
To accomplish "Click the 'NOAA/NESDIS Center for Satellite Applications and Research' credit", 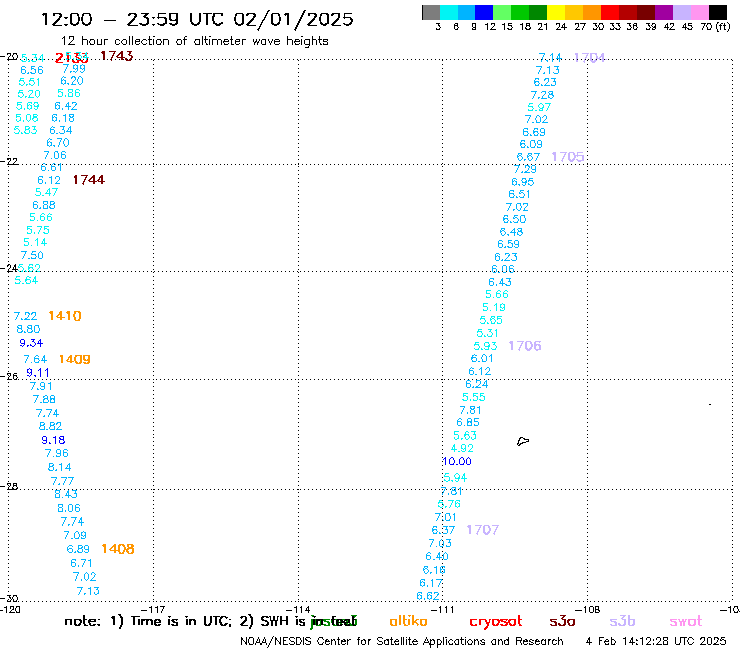I will 402,642.
